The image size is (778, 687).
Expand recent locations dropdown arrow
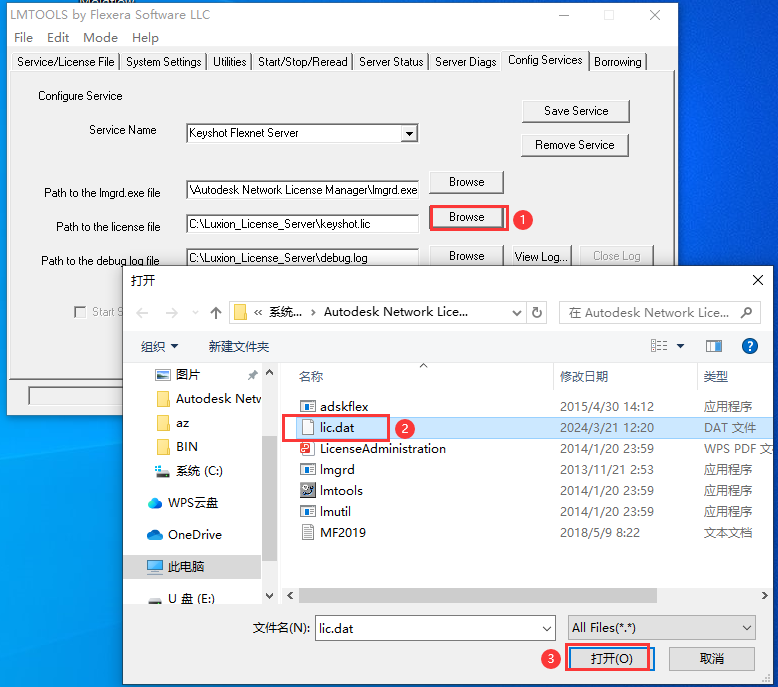[195, 313]
